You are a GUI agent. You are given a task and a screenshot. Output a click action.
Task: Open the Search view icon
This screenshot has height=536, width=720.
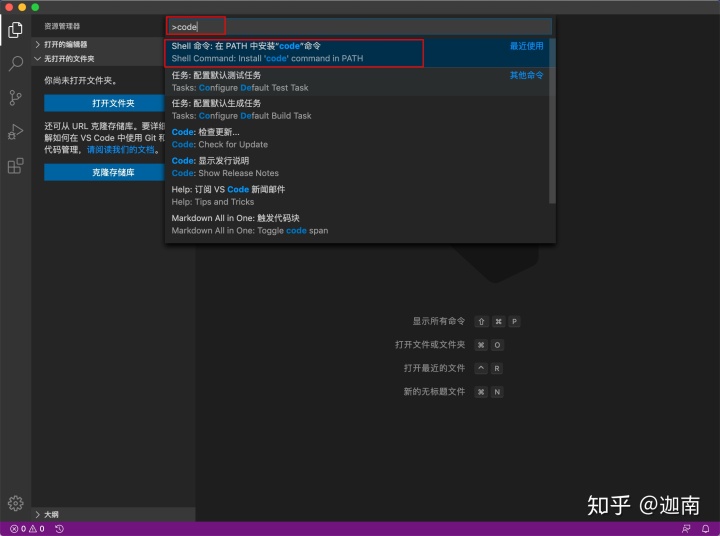pyautogui.click(x=15, y=63)
